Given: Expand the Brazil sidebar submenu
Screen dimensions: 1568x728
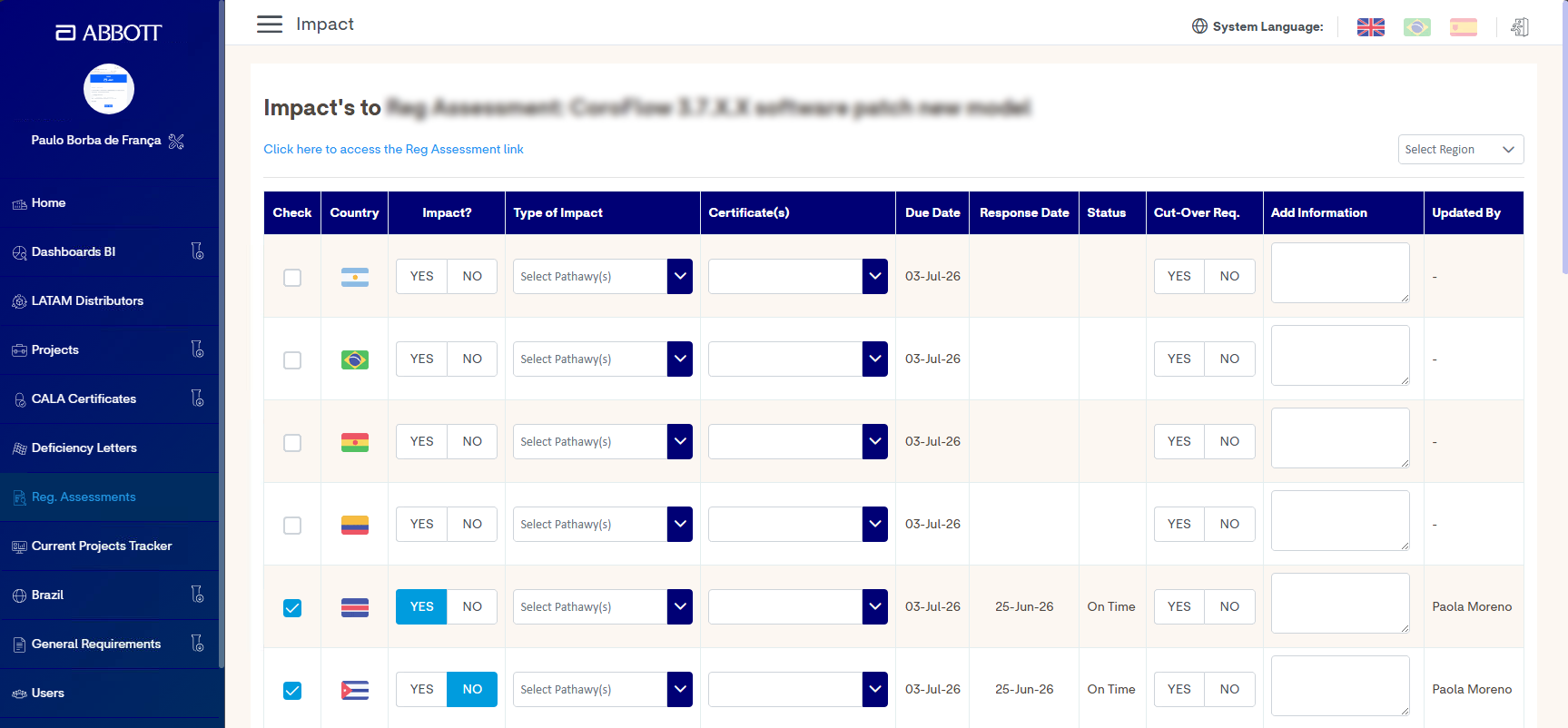Looking at the screenshot, I should pyautogui.click(x=197, y=595).
